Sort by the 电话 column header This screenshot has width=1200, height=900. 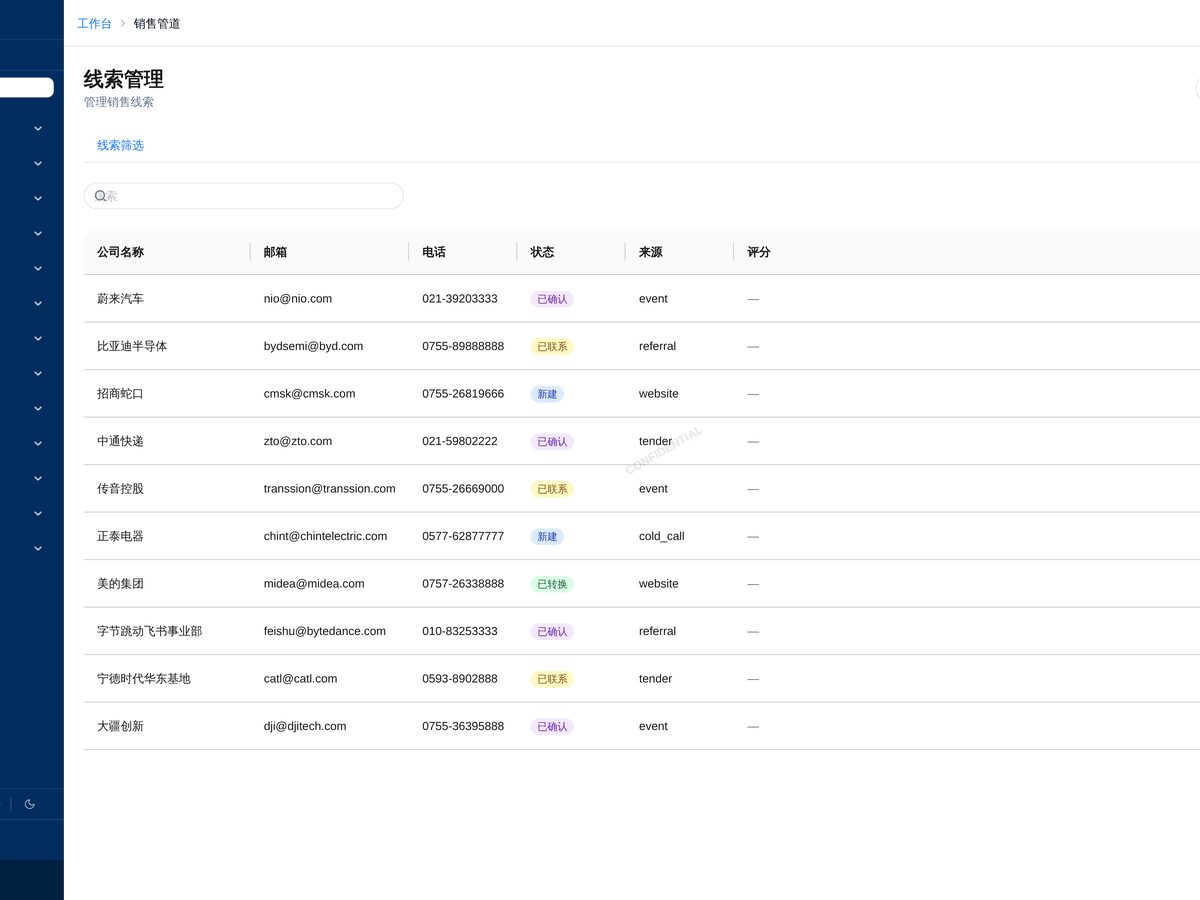pyautogui.click(x=434, y=252)
